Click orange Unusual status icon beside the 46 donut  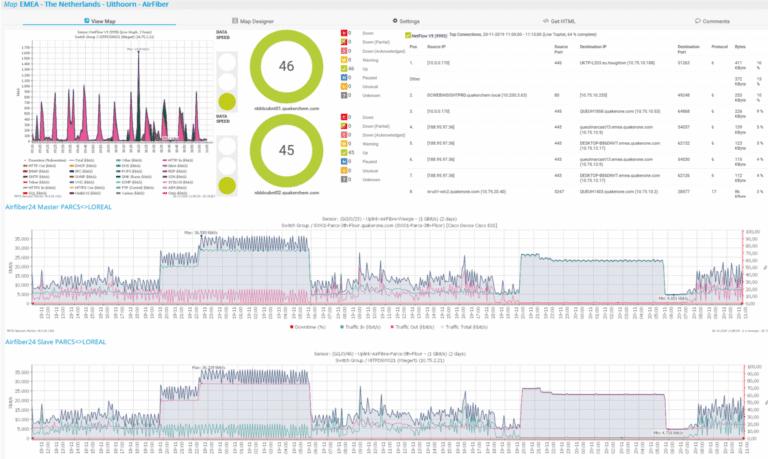click(x=344, y=86)
